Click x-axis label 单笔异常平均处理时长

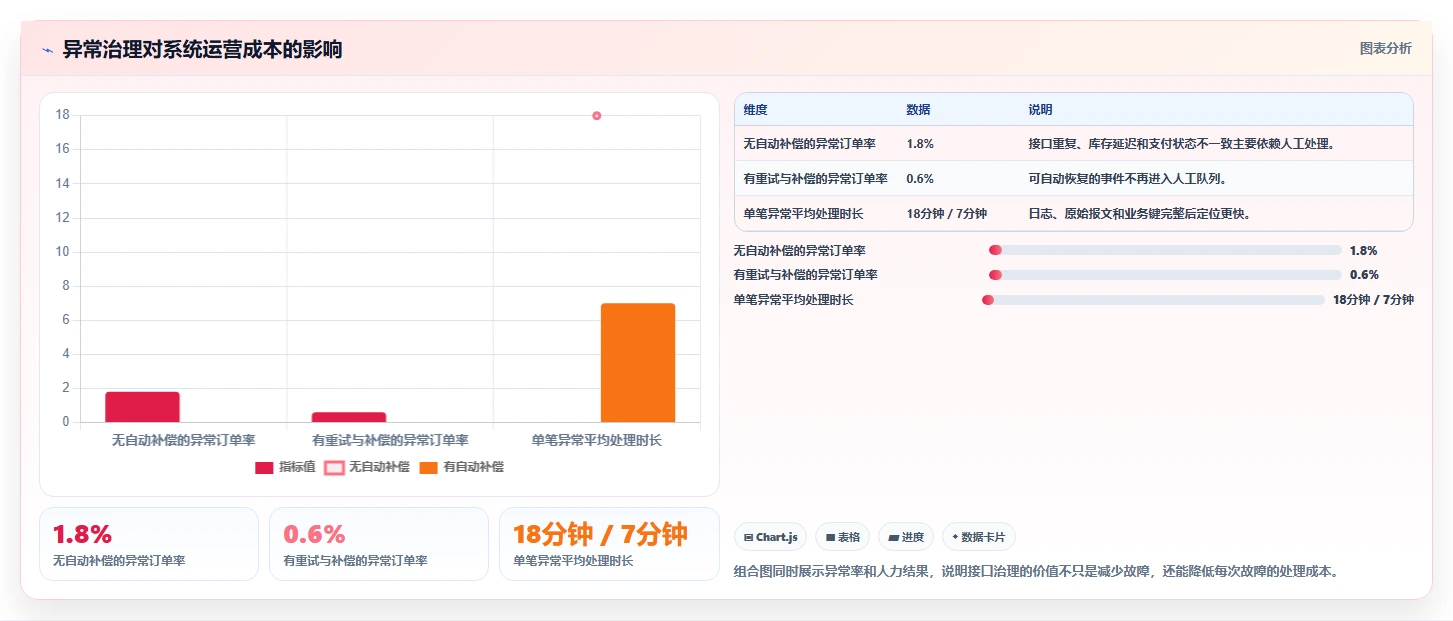[x=596, y=440]
